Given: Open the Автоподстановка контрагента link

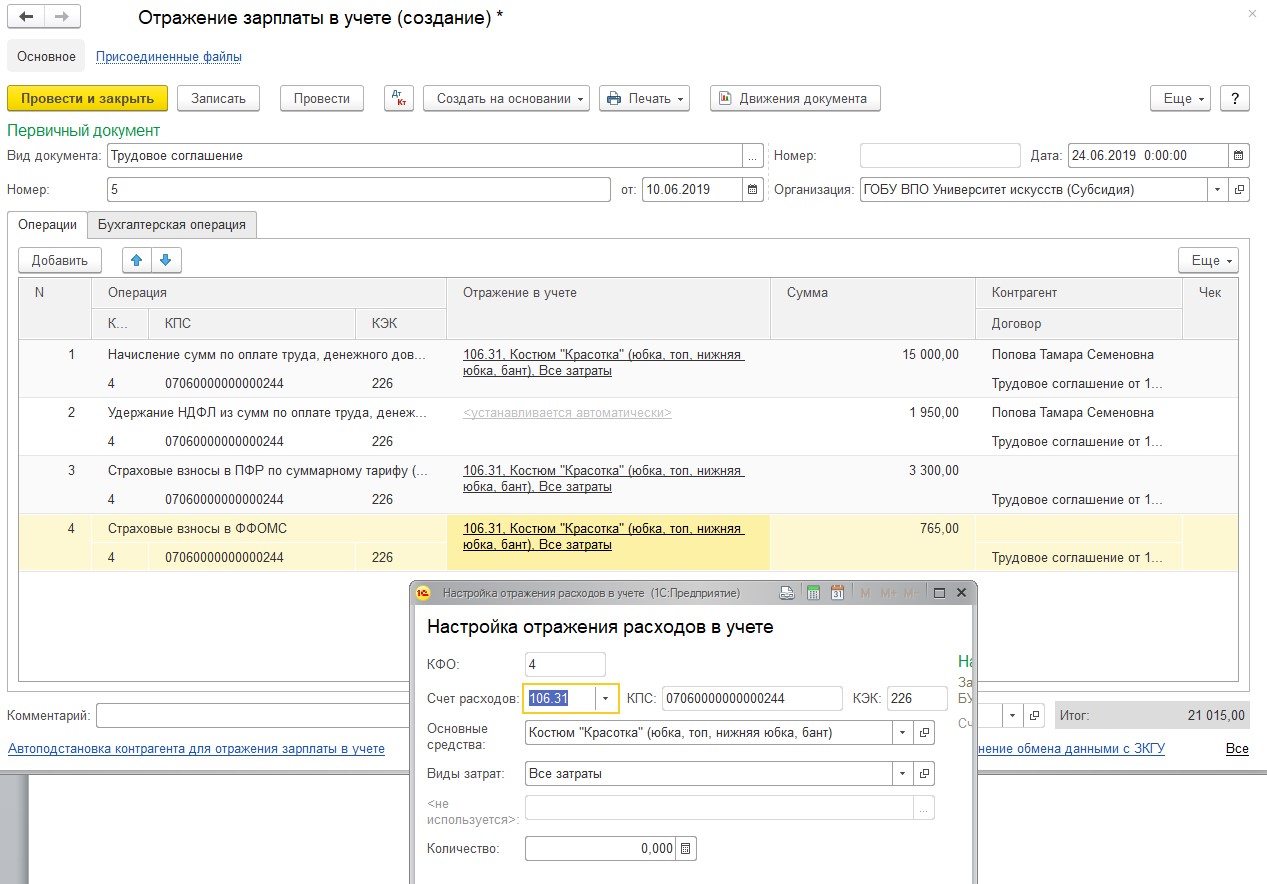Looking at the screenshot, I should tap(196, 748).
